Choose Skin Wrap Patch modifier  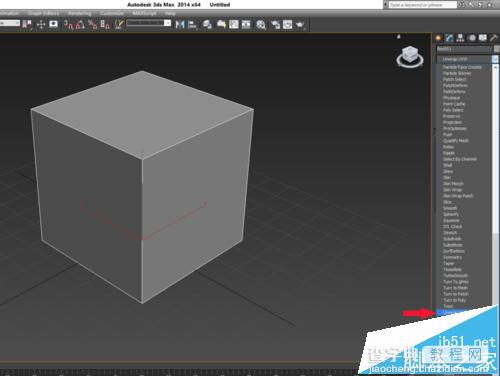458,196
